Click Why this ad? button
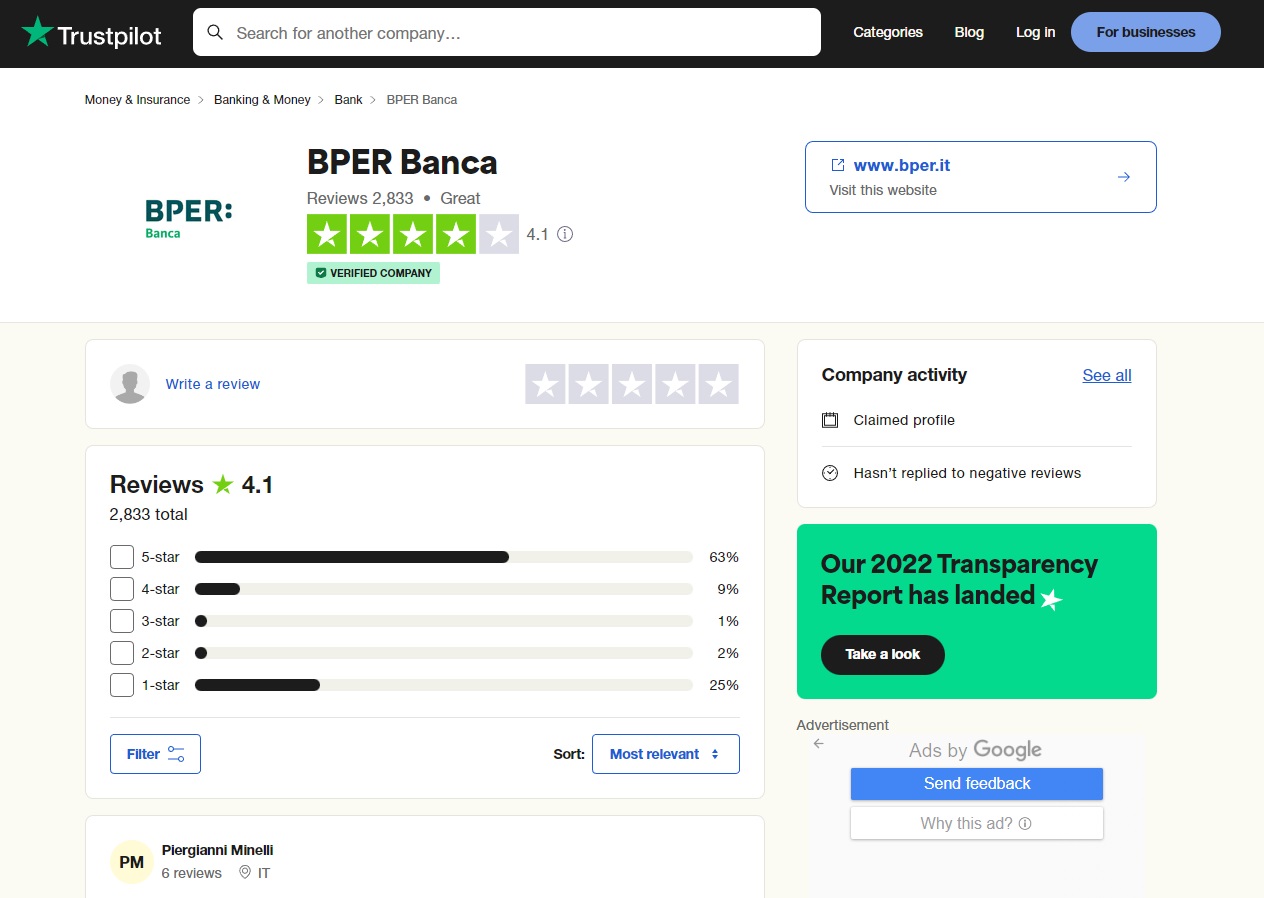1264x898 pixels. [977, 824]
